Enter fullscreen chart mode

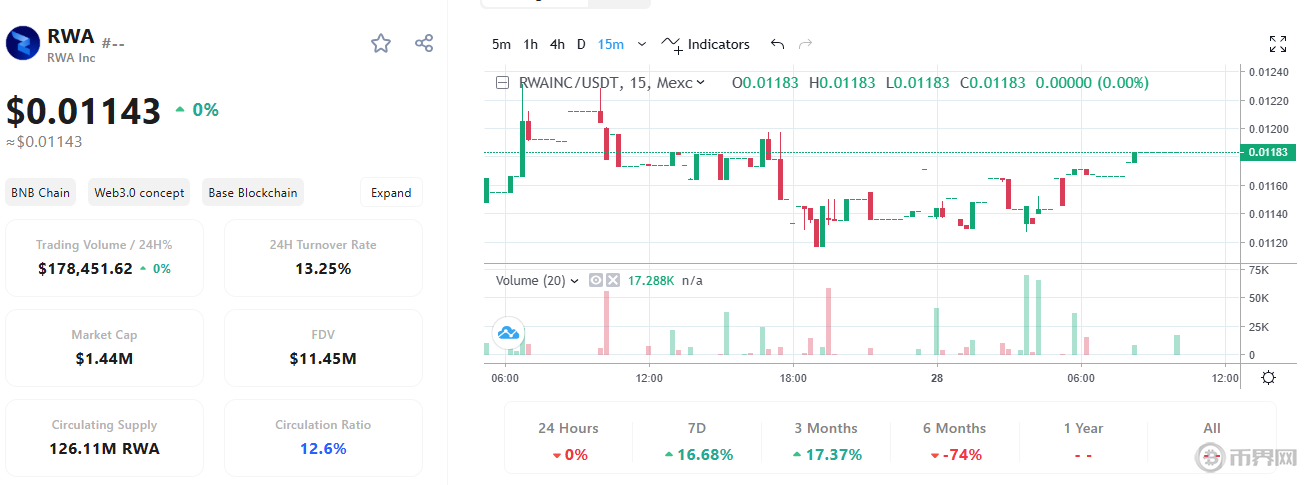click(1278, 44)
